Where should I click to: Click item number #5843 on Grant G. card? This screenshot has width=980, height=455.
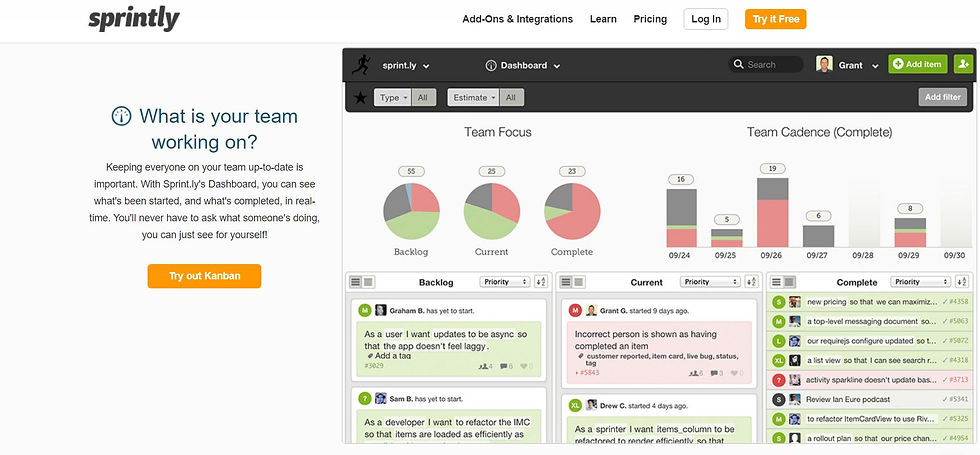(x=587, y=373)
